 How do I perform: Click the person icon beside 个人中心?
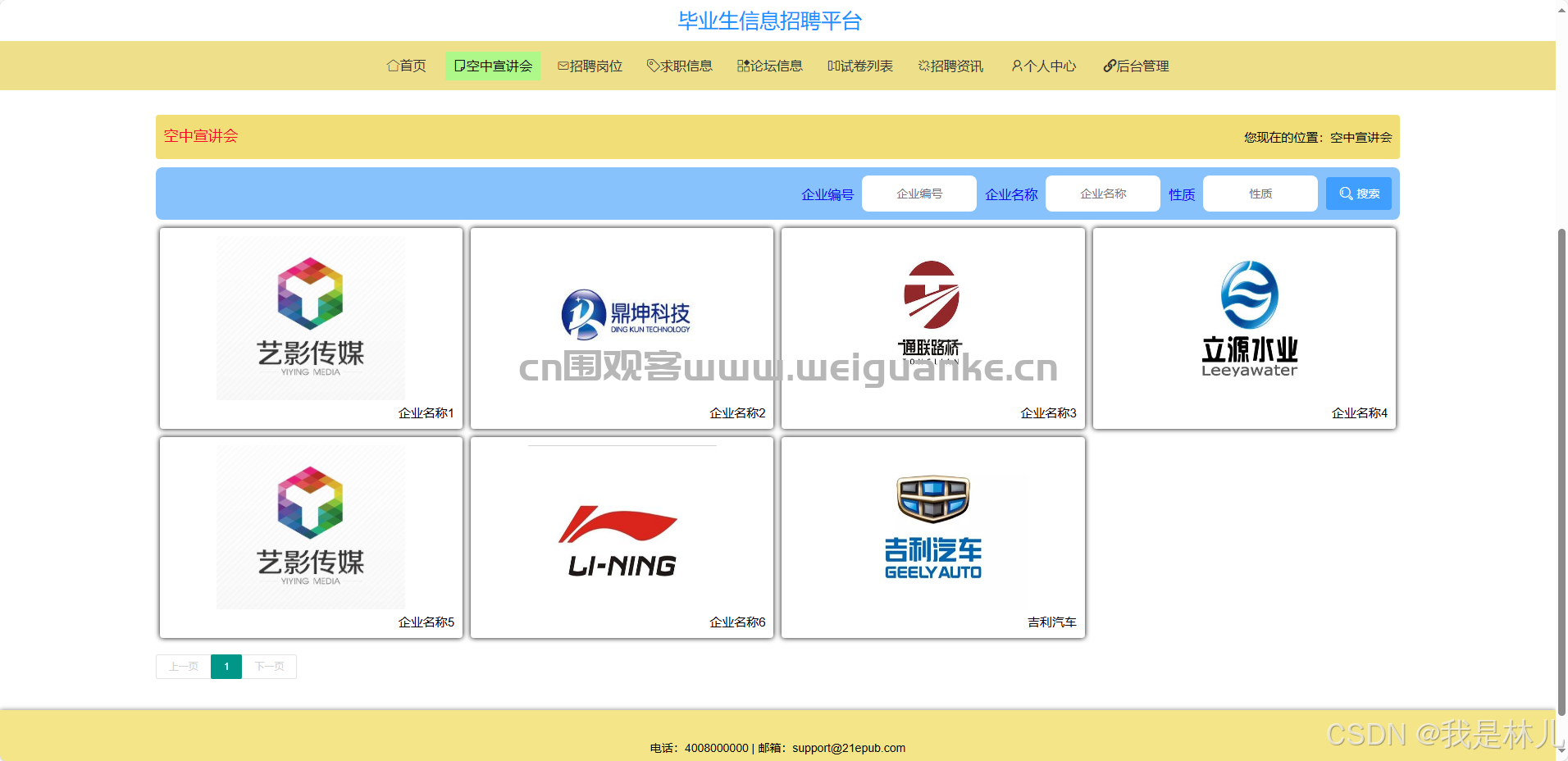tap(1017, 66)
